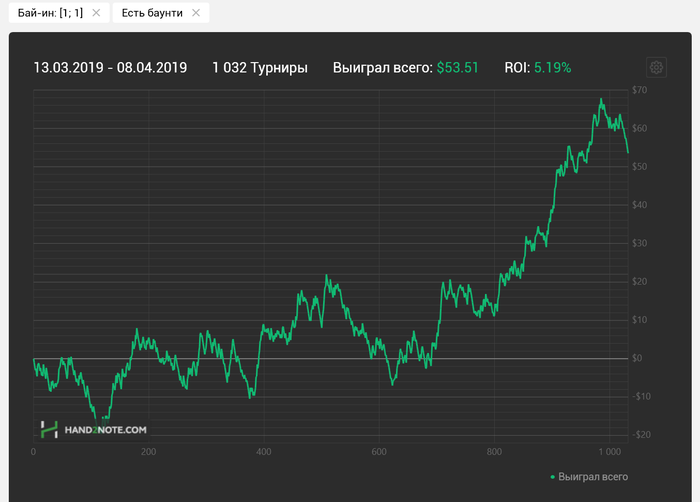Image resolution: width=700 pixels, height=502 pixels.
Task: Click the -$20 y-axis label
Action: tap(642, 435)
